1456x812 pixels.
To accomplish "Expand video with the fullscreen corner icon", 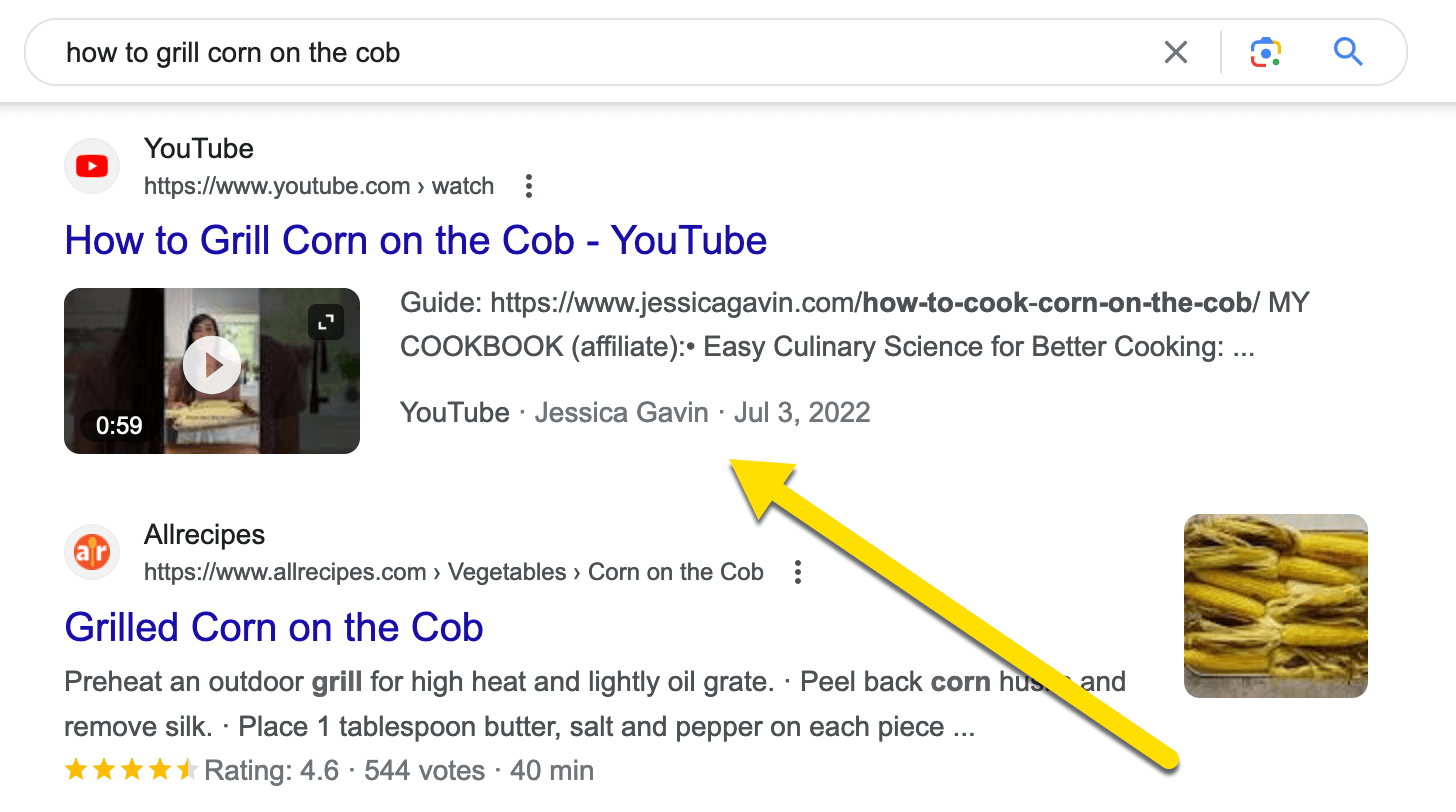I will (x=326, y=322).
